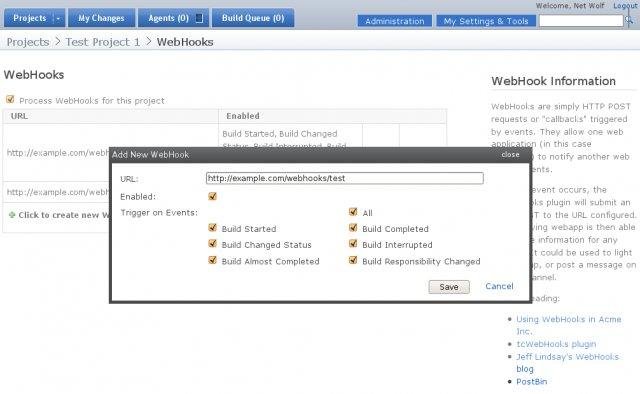Open Jeff Lindsay's WebHooks blog link
This screenshot has width=640, height=394.
567,363
